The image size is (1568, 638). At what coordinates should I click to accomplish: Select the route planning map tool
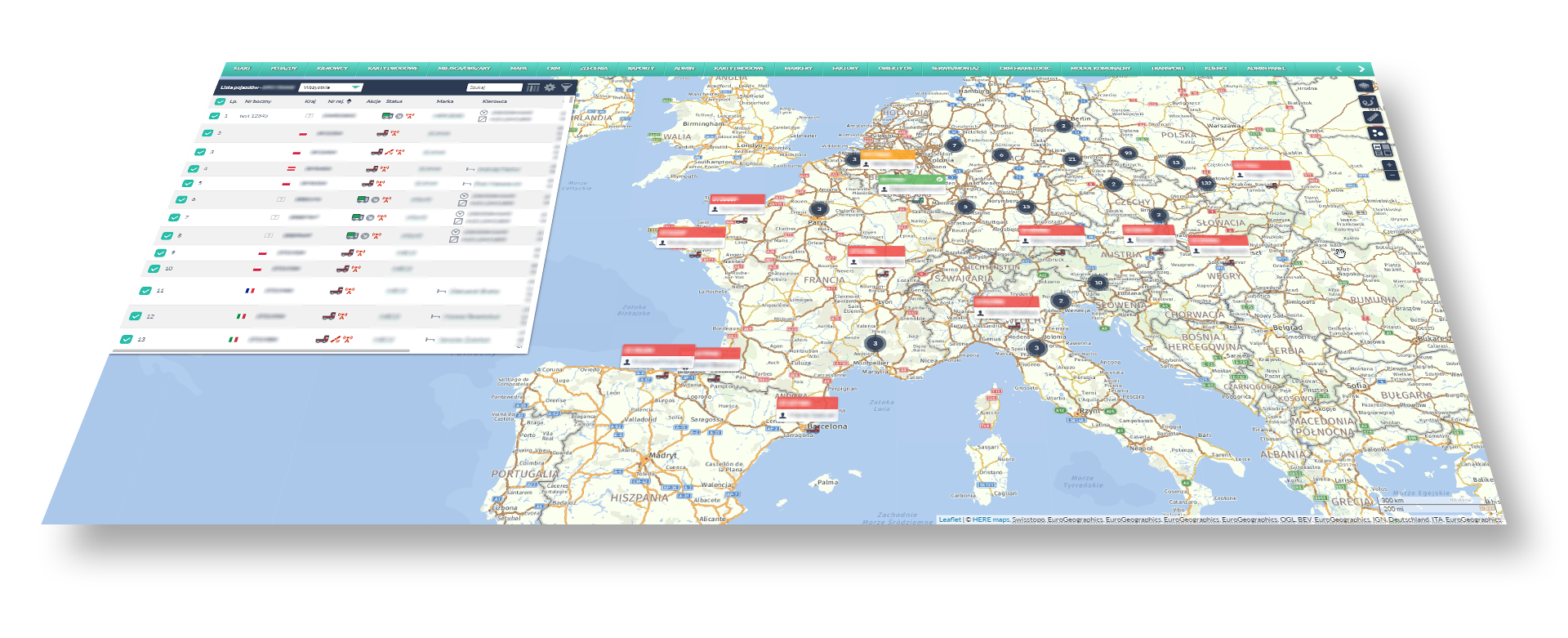[x=1368, y=102]
